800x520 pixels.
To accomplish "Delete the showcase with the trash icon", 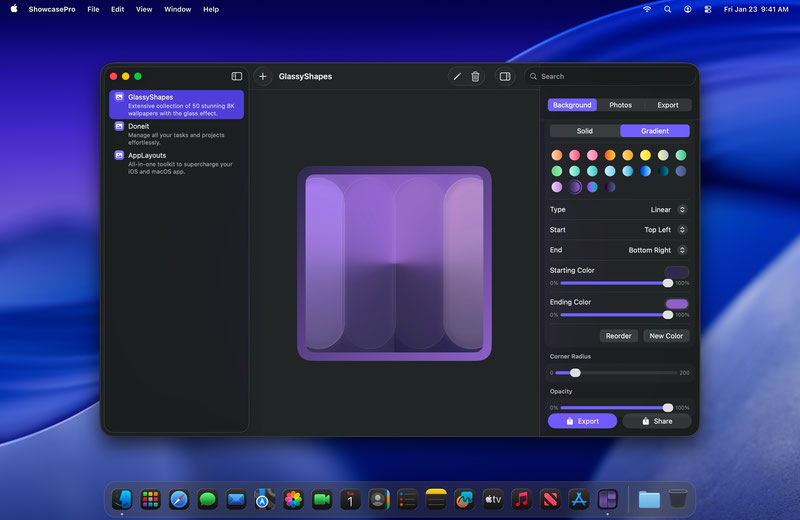I will coord(475,76).
